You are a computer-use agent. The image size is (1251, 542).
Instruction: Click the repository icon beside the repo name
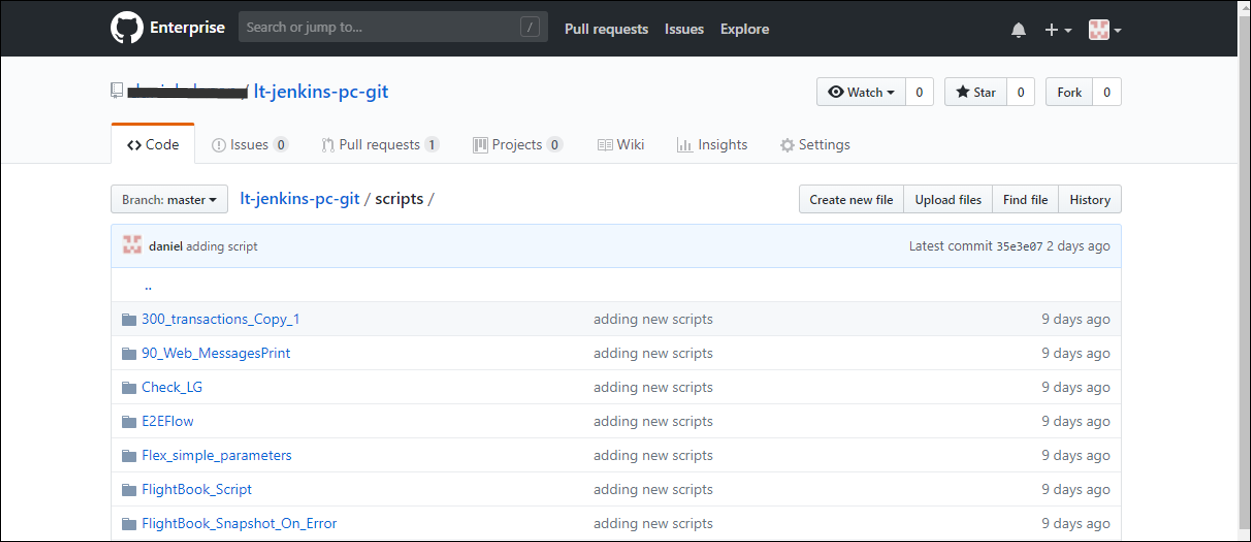[x=117, y=92]
